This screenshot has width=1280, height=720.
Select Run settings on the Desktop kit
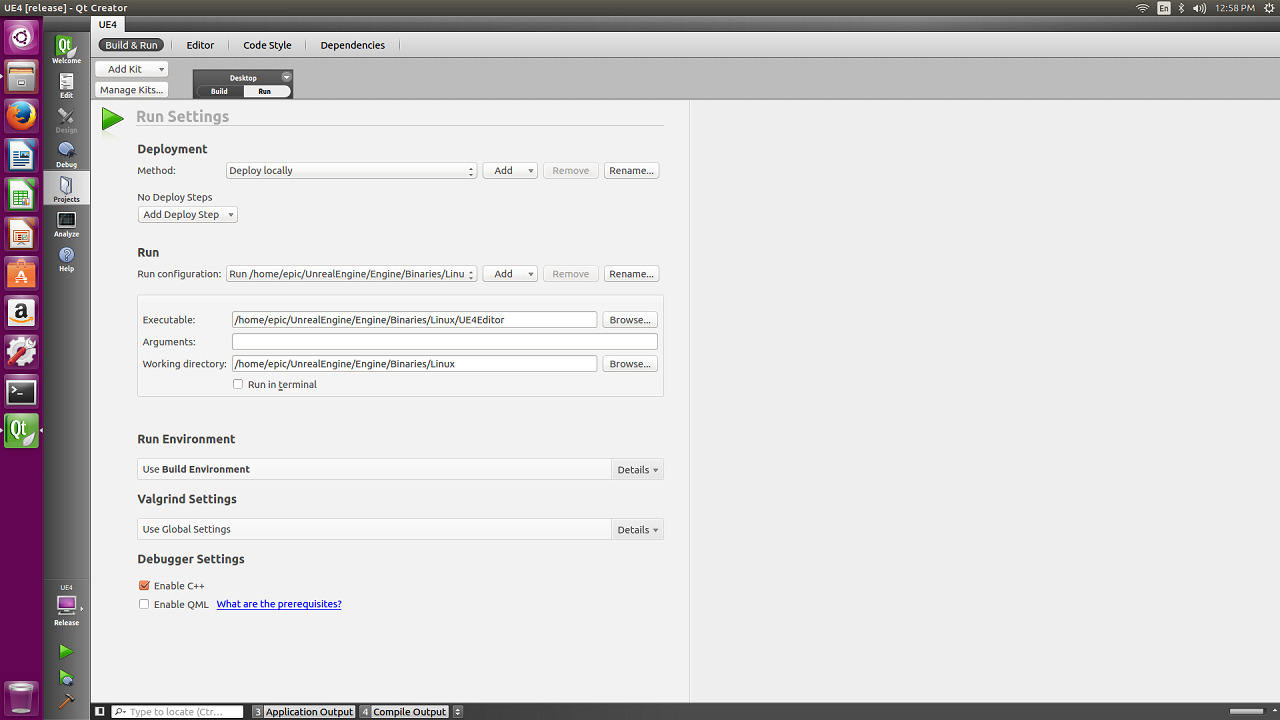click(265, 91)
